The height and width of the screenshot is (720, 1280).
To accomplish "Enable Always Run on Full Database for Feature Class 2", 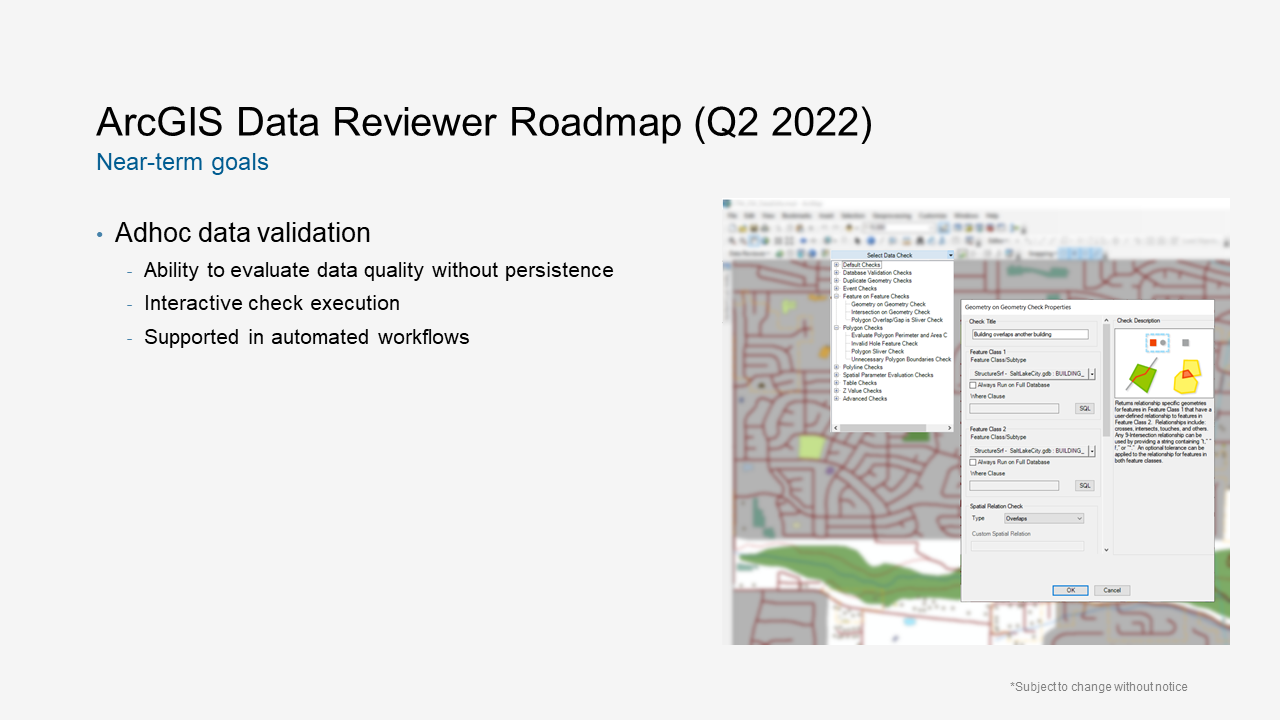I will pyautogui.click(x=972, y=463).
